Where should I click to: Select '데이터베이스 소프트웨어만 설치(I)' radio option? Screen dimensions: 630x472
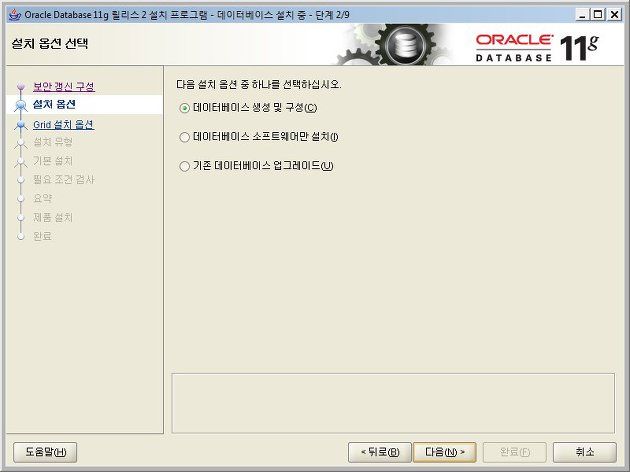tap(258, 137)
